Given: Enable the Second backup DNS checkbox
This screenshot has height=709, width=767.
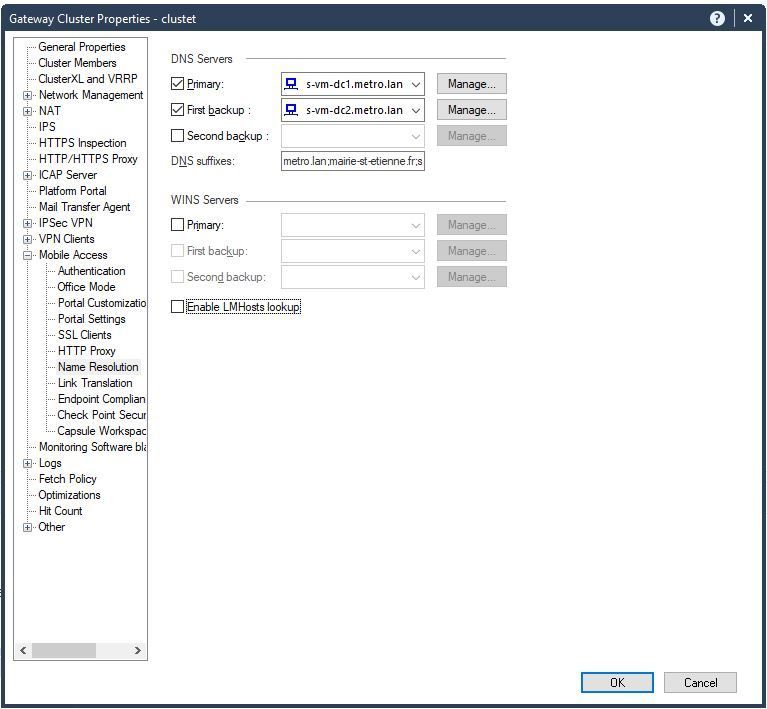Looking at the screenshot, I should [178, 136].
